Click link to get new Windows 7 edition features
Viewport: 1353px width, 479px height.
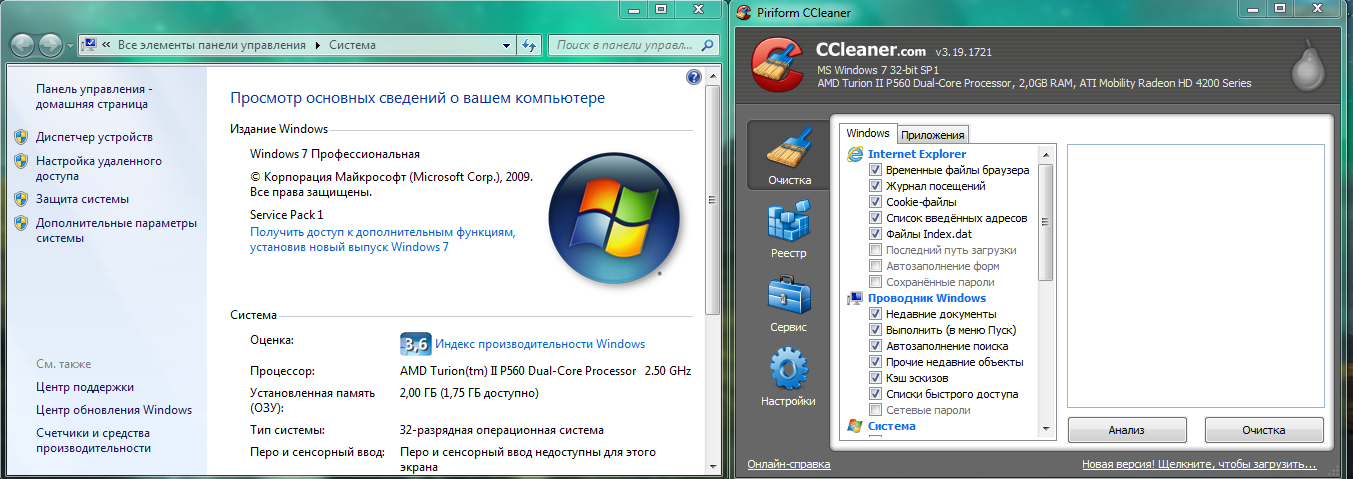[x=383, y=239]
